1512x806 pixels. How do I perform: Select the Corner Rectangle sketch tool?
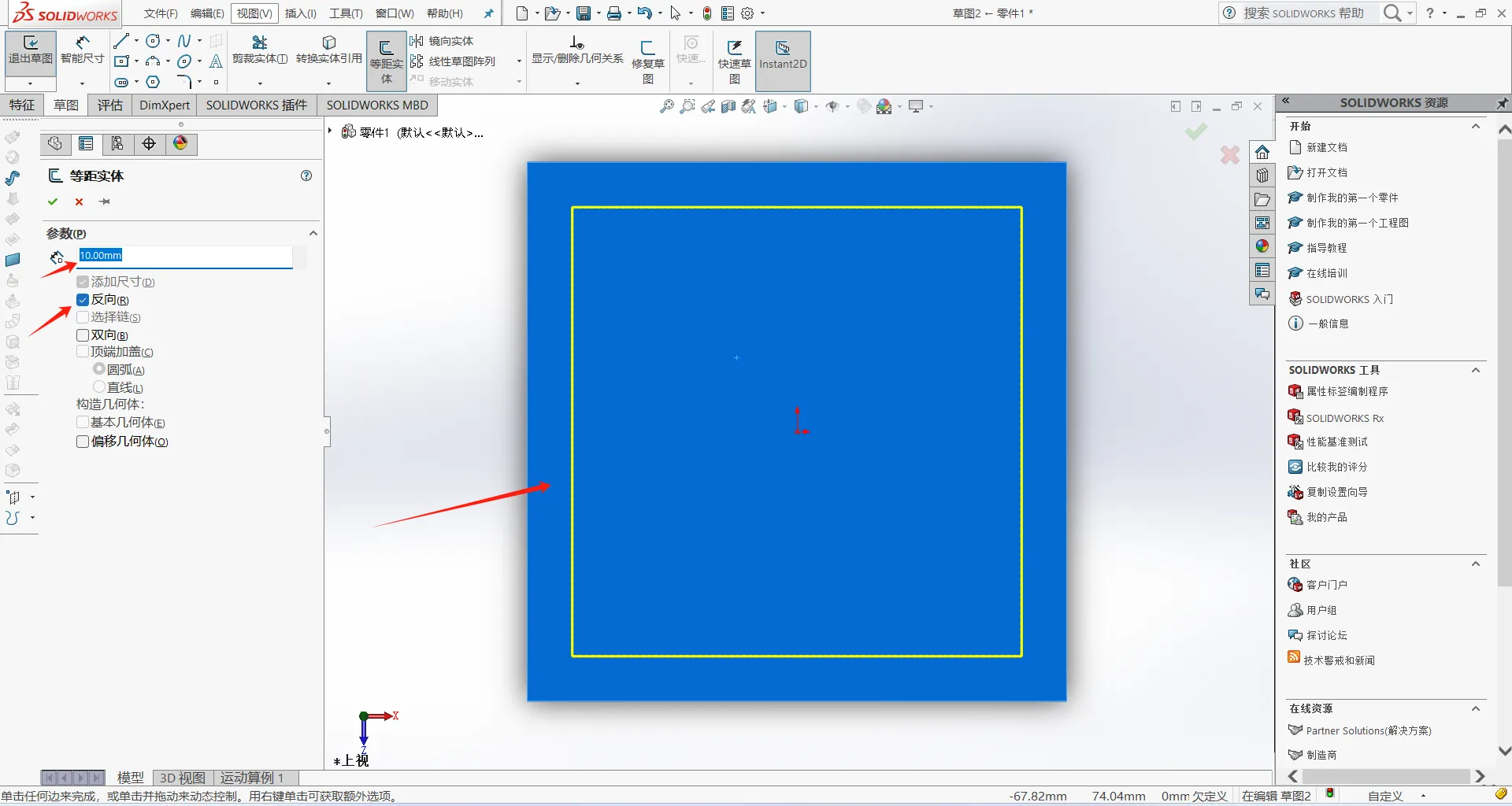click(x=121, y=61)
